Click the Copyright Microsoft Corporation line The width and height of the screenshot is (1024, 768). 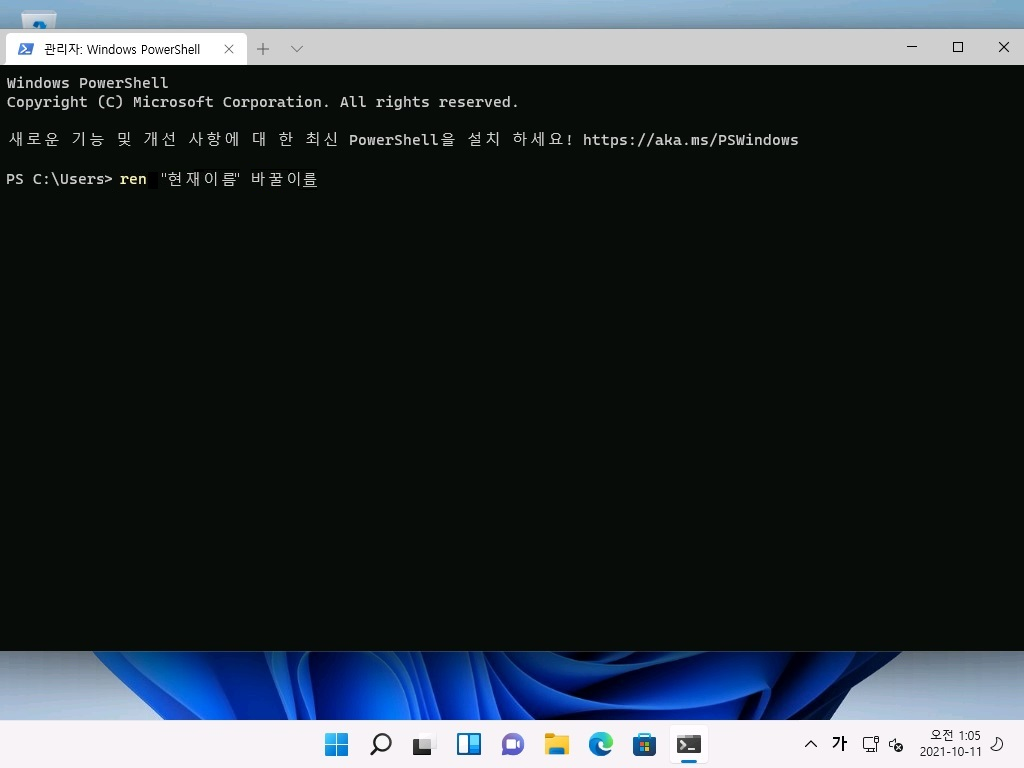(x=262, y=102)
